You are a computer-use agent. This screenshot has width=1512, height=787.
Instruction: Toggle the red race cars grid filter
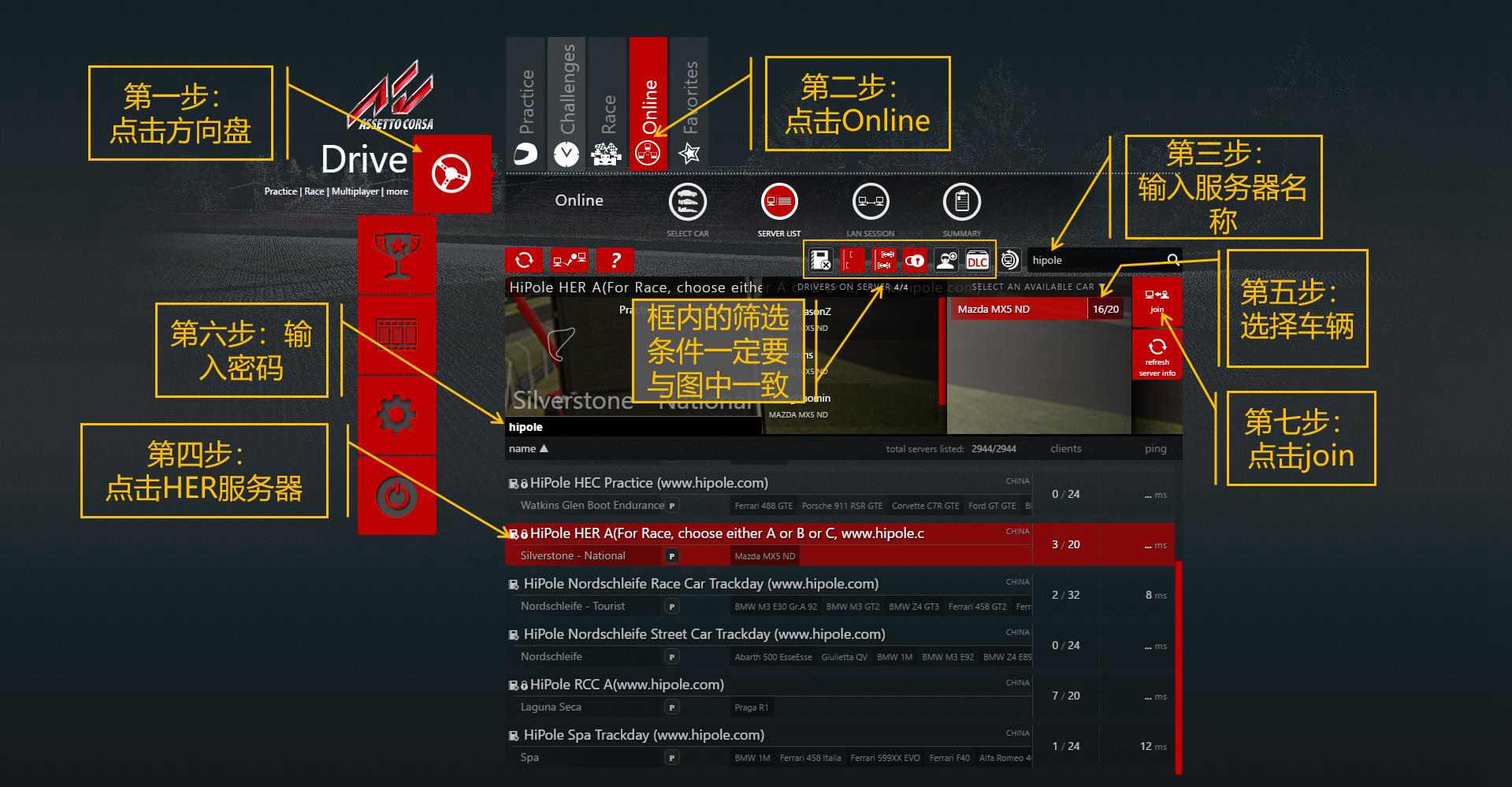tap(884, 260)
